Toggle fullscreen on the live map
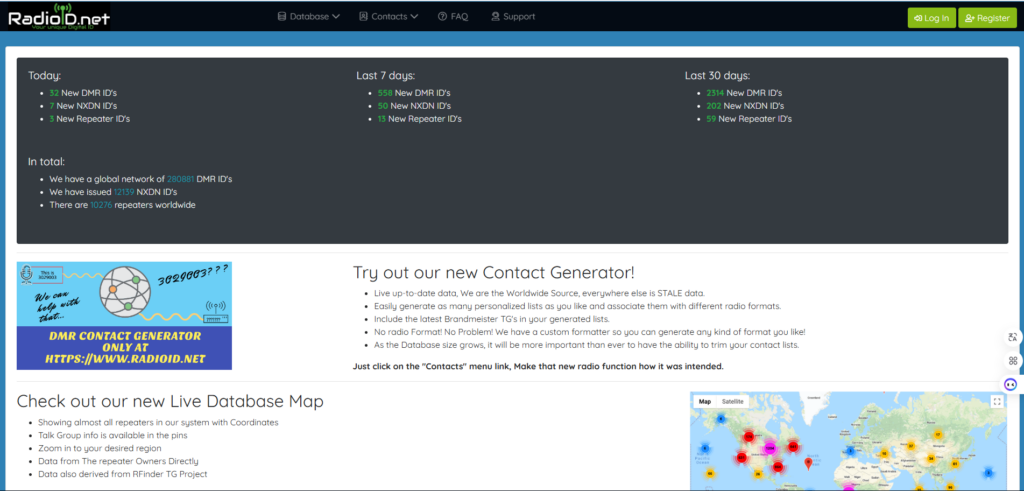1024x491 pixels. coord(997,402)
